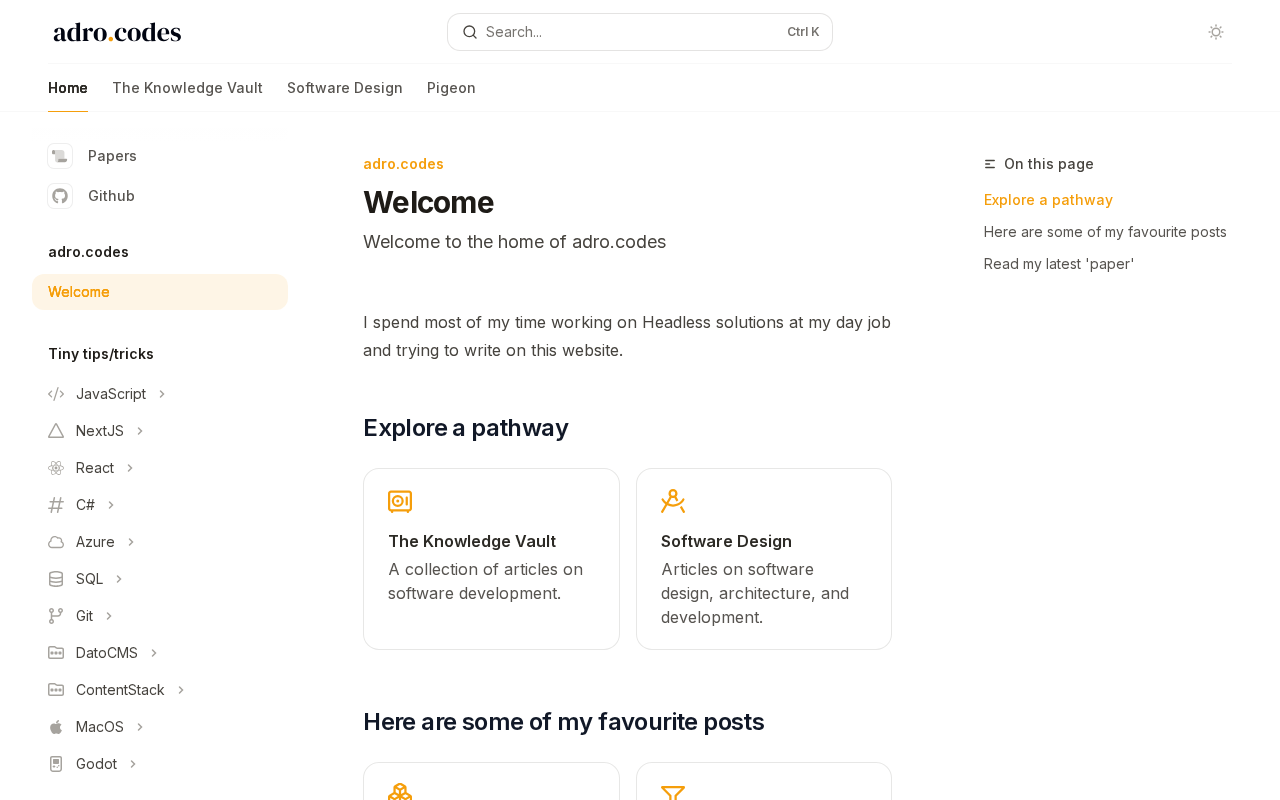Open the Pigeon tab
1280x800 pixels.
pos(451,88)
